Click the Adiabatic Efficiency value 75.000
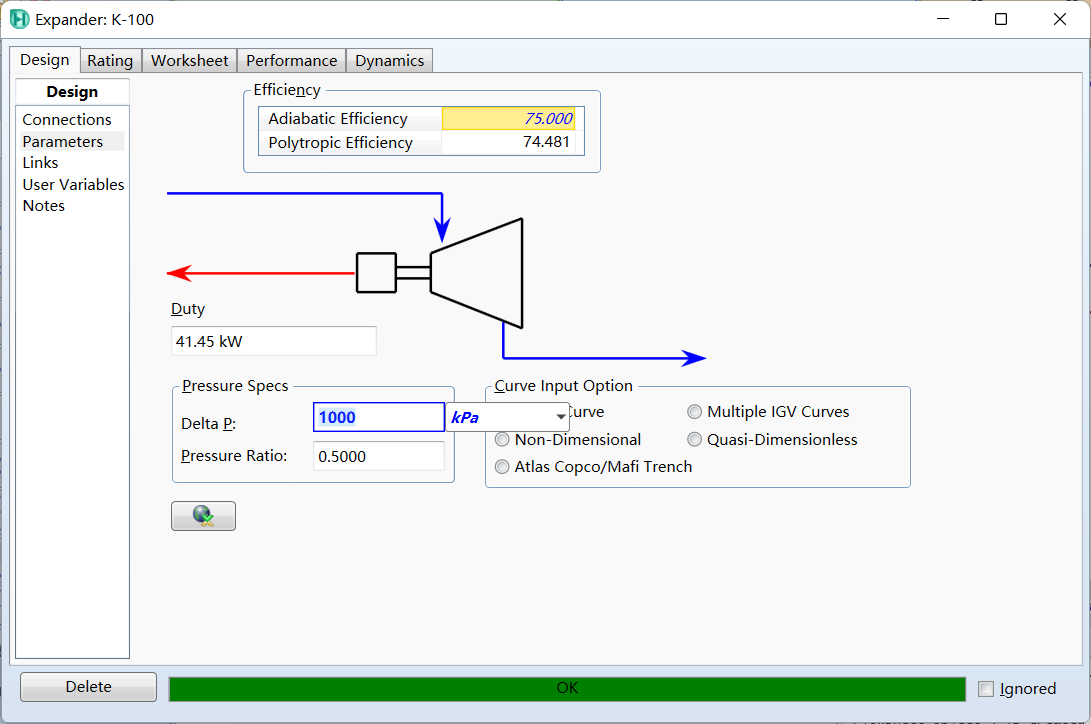 pyautogui.click(x=509, y=118)
